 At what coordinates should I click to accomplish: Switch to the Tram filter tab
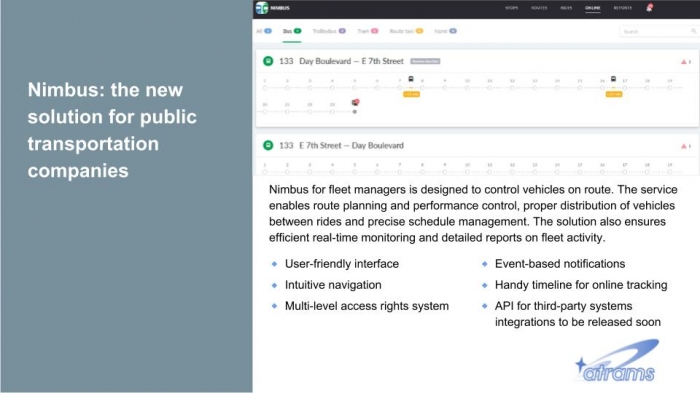click(x=367, y=31)
